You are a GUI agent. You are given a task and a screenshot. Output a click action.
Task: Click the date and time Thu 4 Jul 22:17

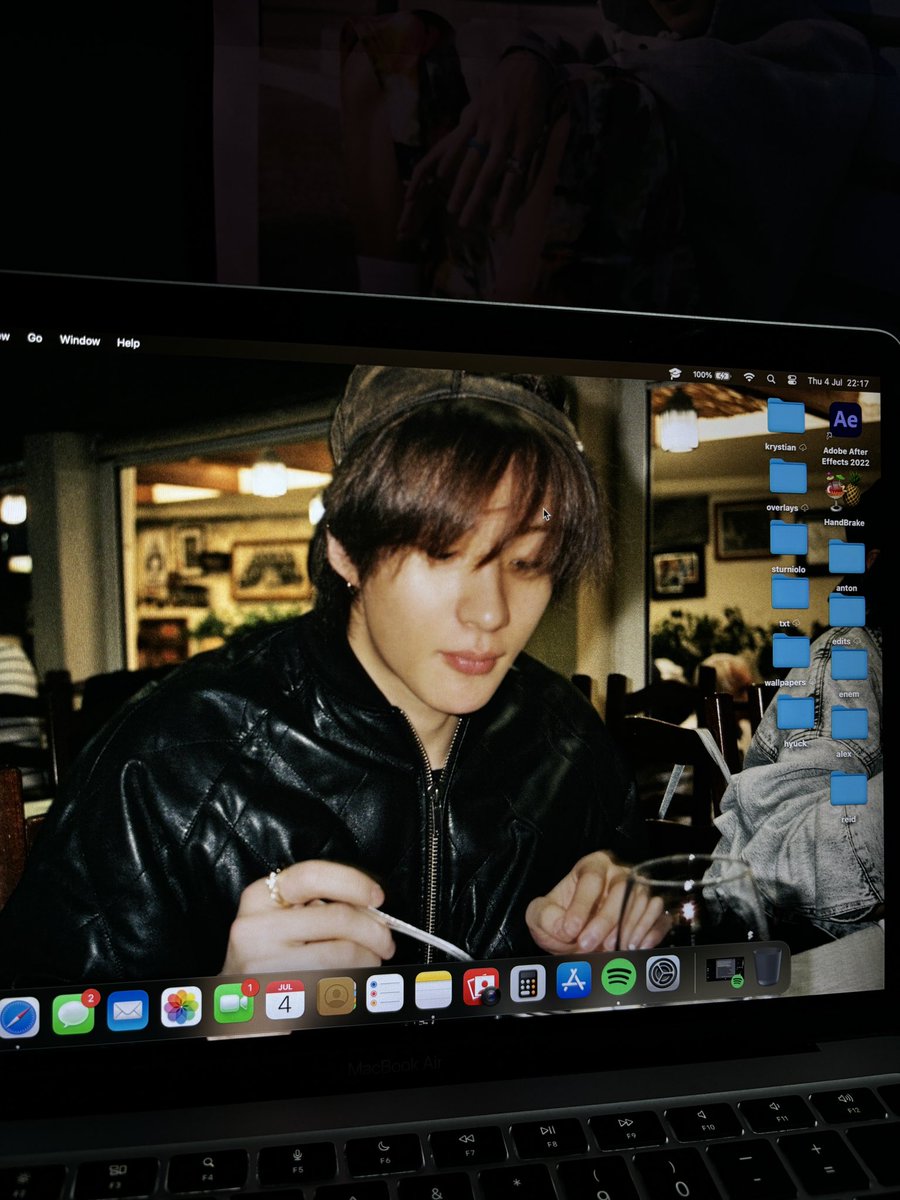pos(838,382)
